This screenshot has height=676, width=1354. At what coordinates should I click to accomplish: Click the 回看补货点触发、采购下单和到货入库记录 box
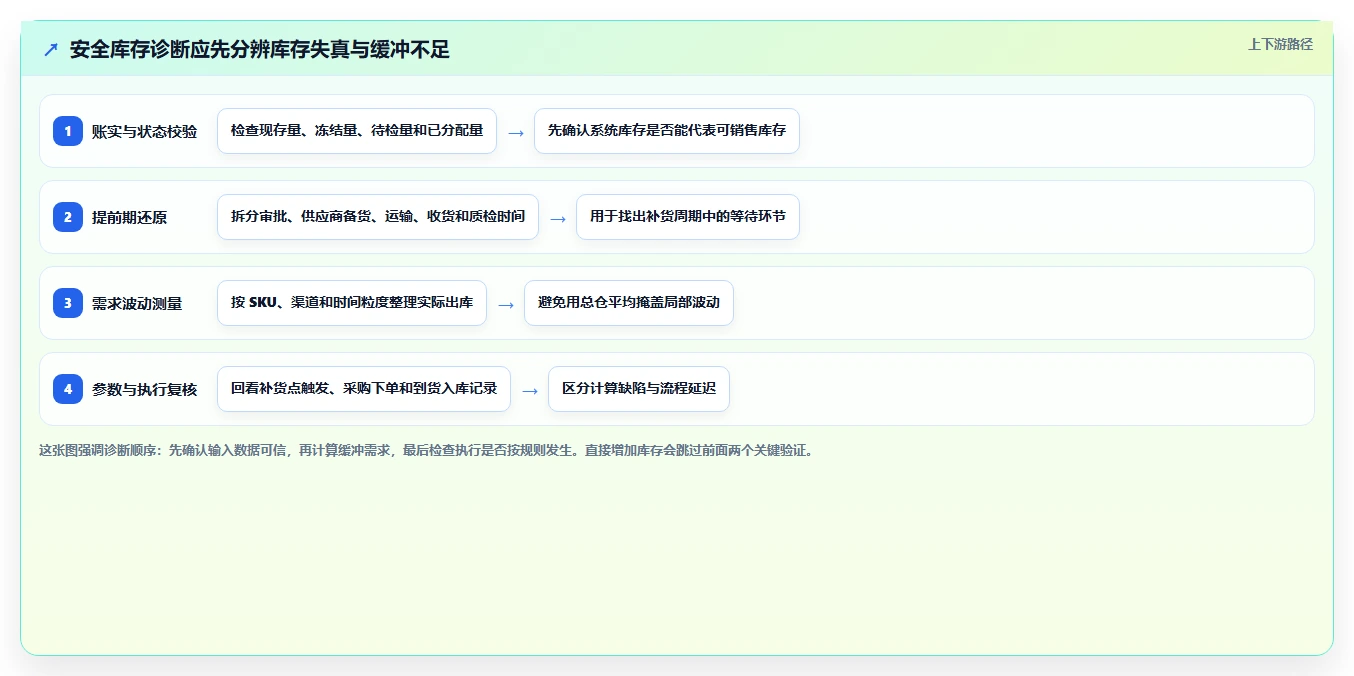click(364, 389)
